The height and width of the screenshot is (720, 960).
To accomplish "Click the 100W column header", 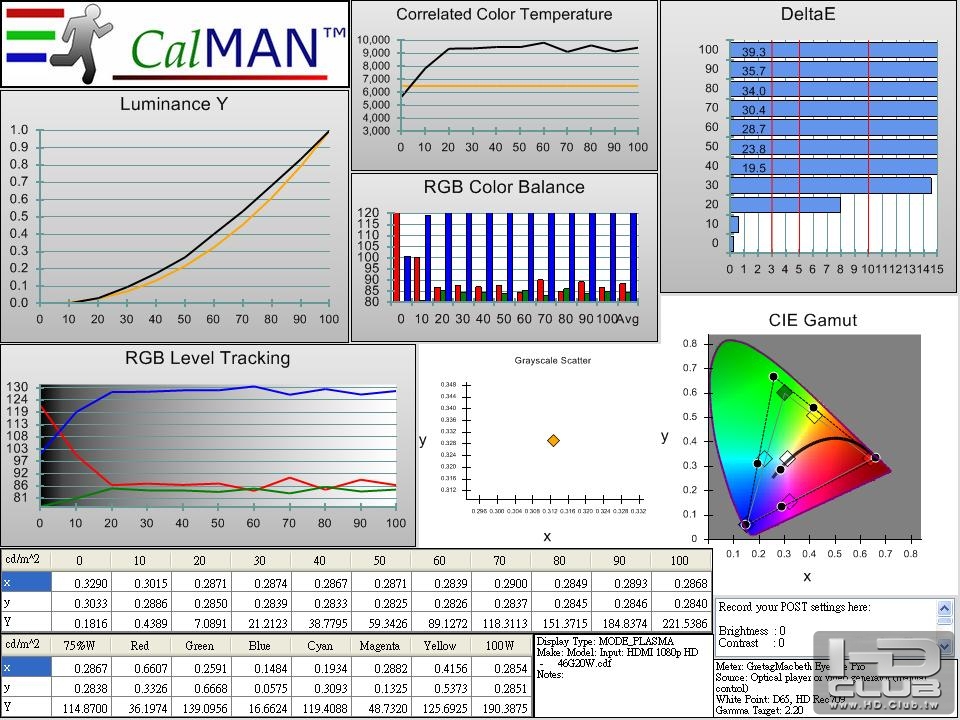I will point(501,645).
